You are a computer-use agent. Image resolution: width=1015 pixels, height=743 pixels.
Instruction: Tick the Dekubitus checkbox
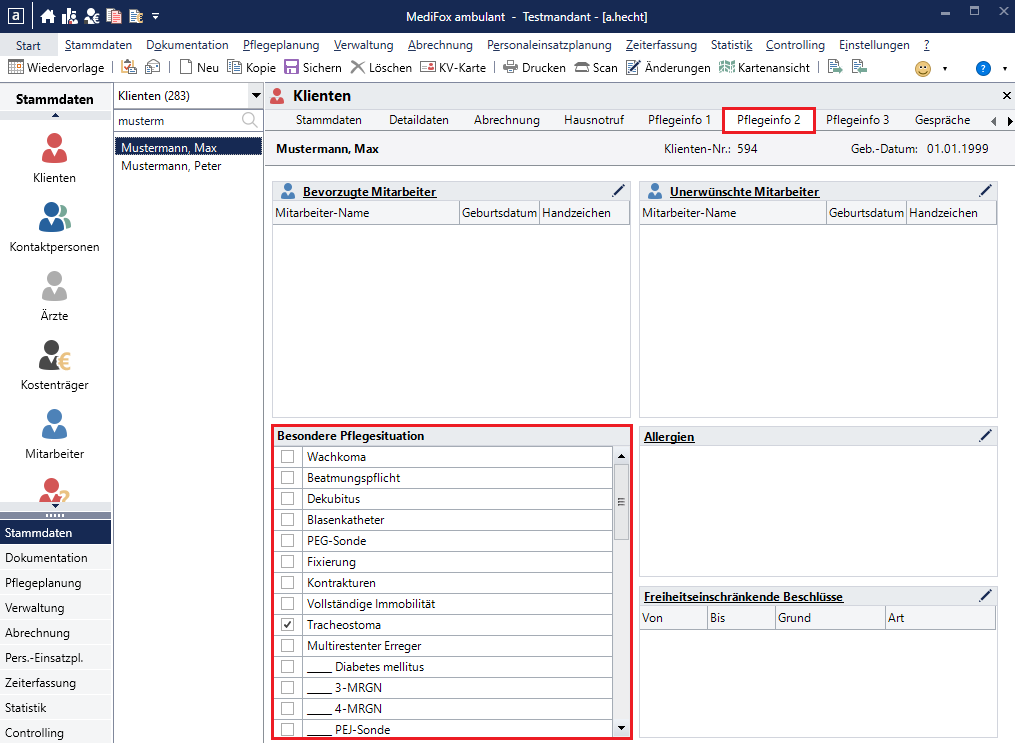tap(288, 499)
